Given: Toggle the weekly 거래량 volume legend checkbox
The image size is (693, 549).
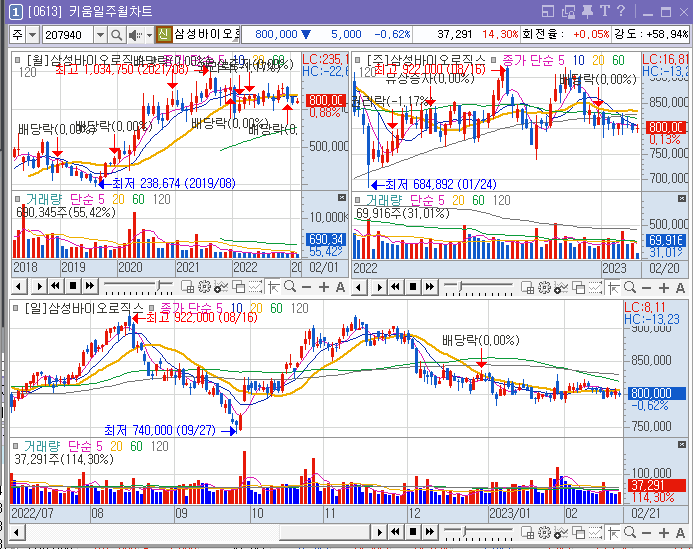Looking at the screenshot, I should point(358,199).
